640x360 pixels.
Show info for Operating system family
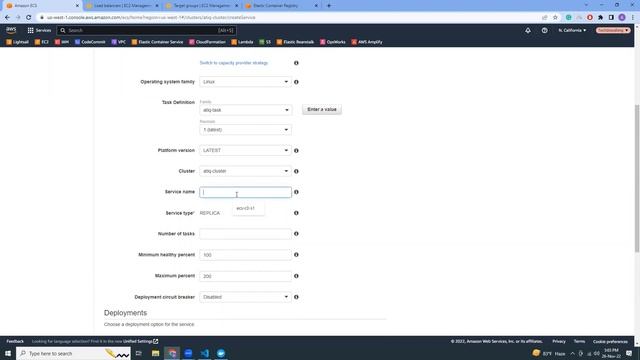click(296, 82)
